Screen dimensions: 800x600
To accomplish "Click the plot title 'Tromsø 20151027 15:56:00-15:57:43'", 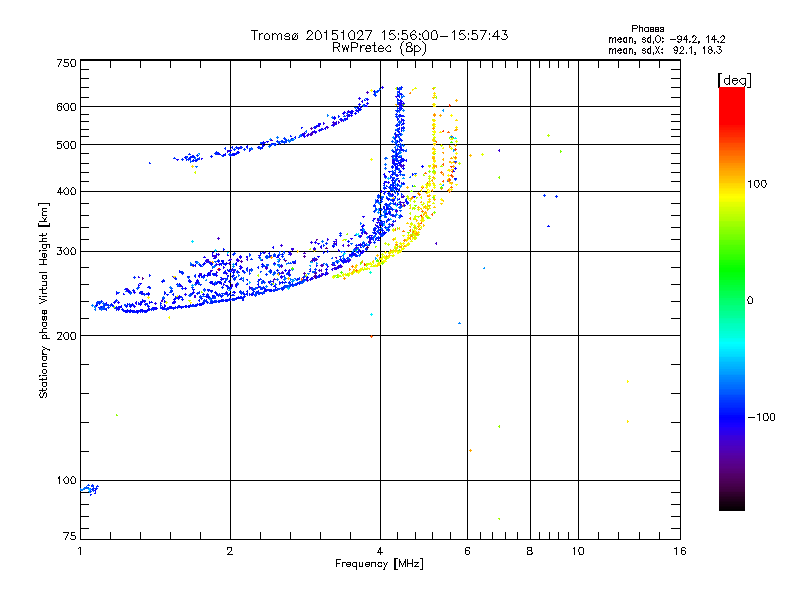I will coord(379,35).
